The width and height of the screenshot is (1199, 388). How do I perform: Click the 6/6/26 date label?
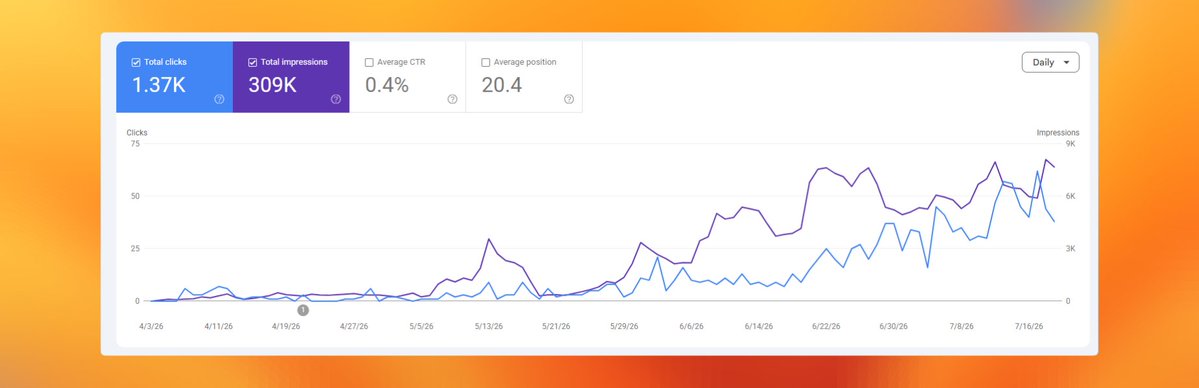(x=691, y=326)
